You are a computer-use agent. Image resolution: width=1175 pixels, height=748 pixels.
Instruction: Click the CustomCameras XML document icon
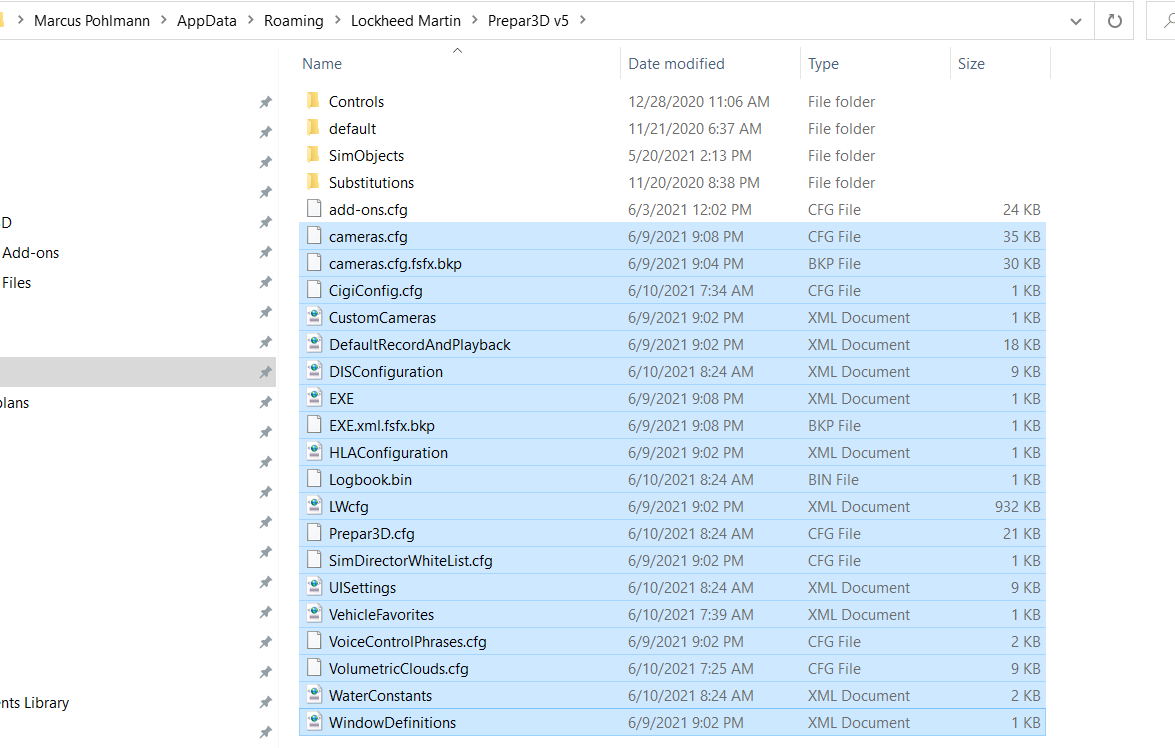coord(315,316)
